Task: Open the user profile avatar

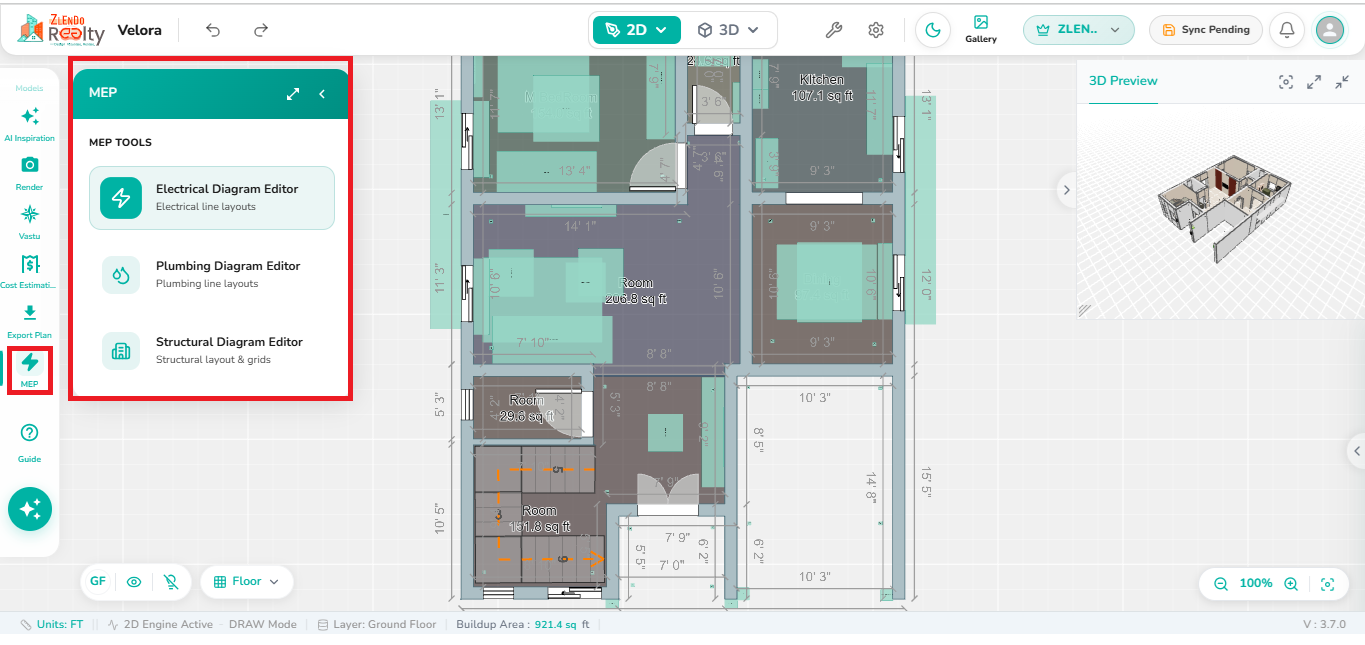Action: [x=1329, y=30]
